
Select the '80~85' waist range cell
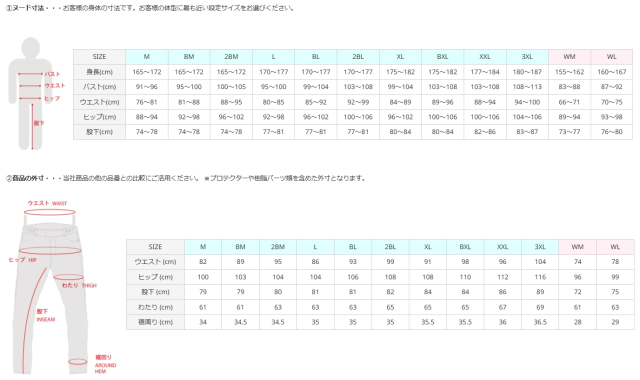[273, 102]
